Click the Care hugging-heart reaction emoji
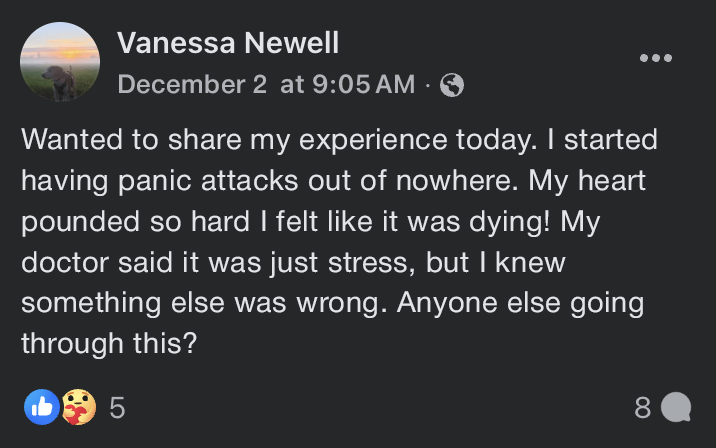Viewport: 716px width, 448px height. [75, 407]
